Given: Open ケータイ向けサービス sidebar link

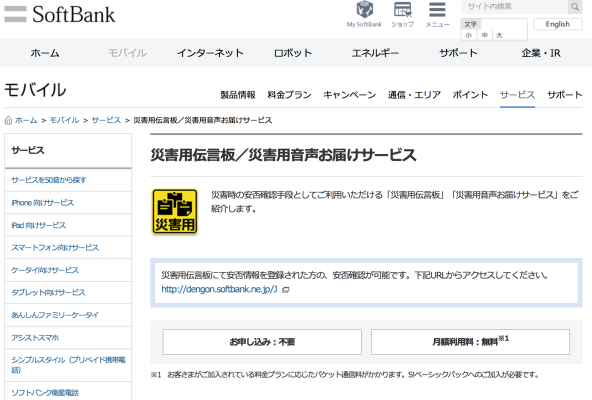Looking at the screenshot, I should pos(68,270).
